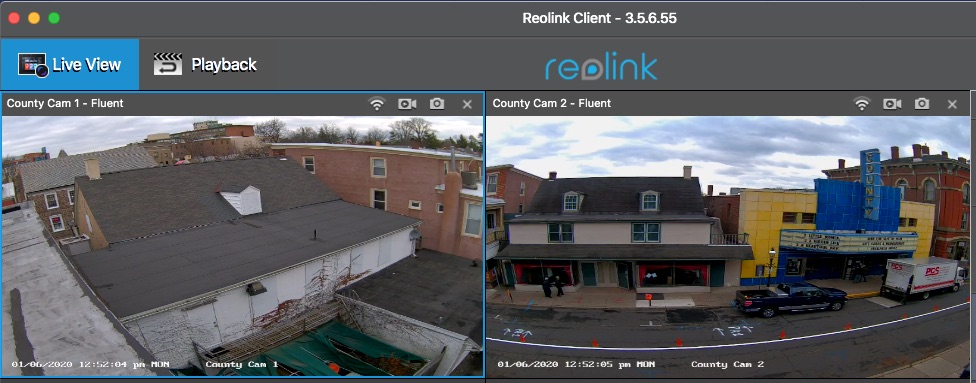Start recording on County Cam 1
The image size is (976, 383).
tap(407, 103)
